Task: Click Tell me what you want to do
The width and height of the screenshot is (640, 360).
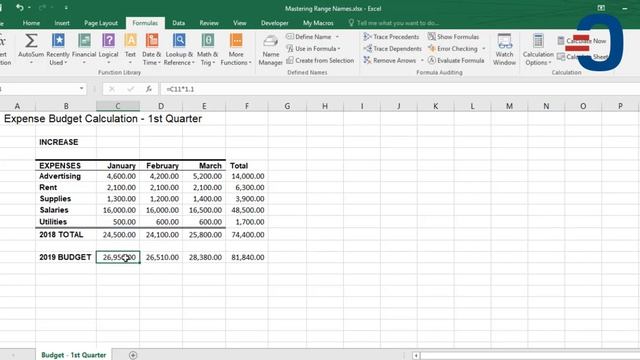Action: 394,23
